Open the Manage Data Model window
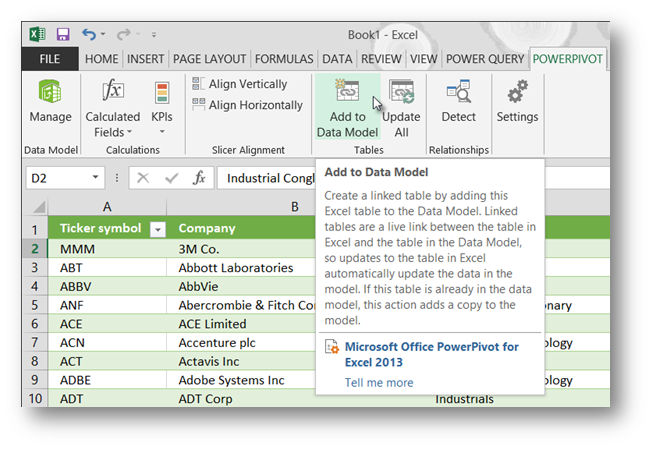The height and width of the screenshot is (449, 652). click(x=50, y=102)
